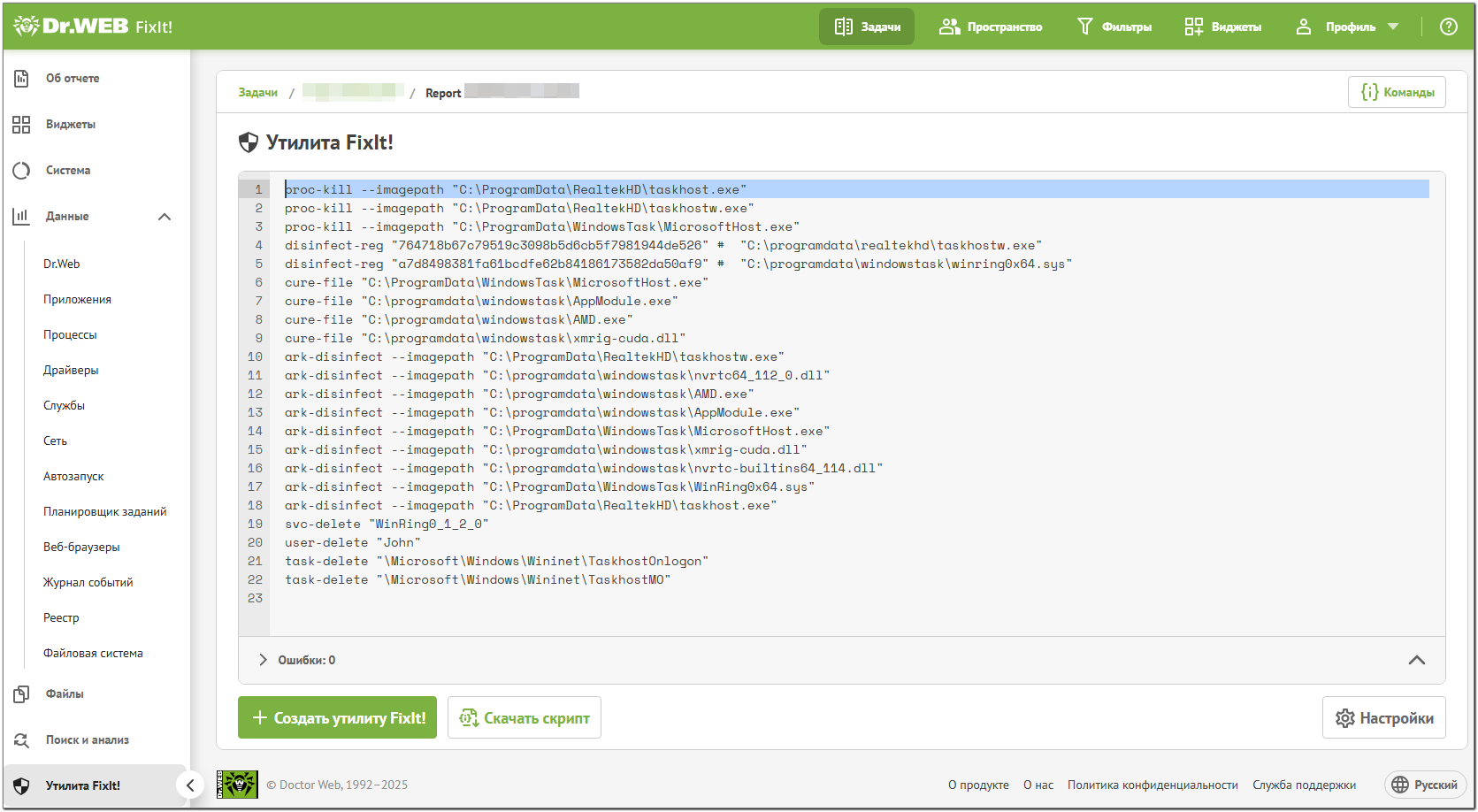Open Процессы in sidebar
This screenshot has width=1478, height=812.
[x=70, y=334]
